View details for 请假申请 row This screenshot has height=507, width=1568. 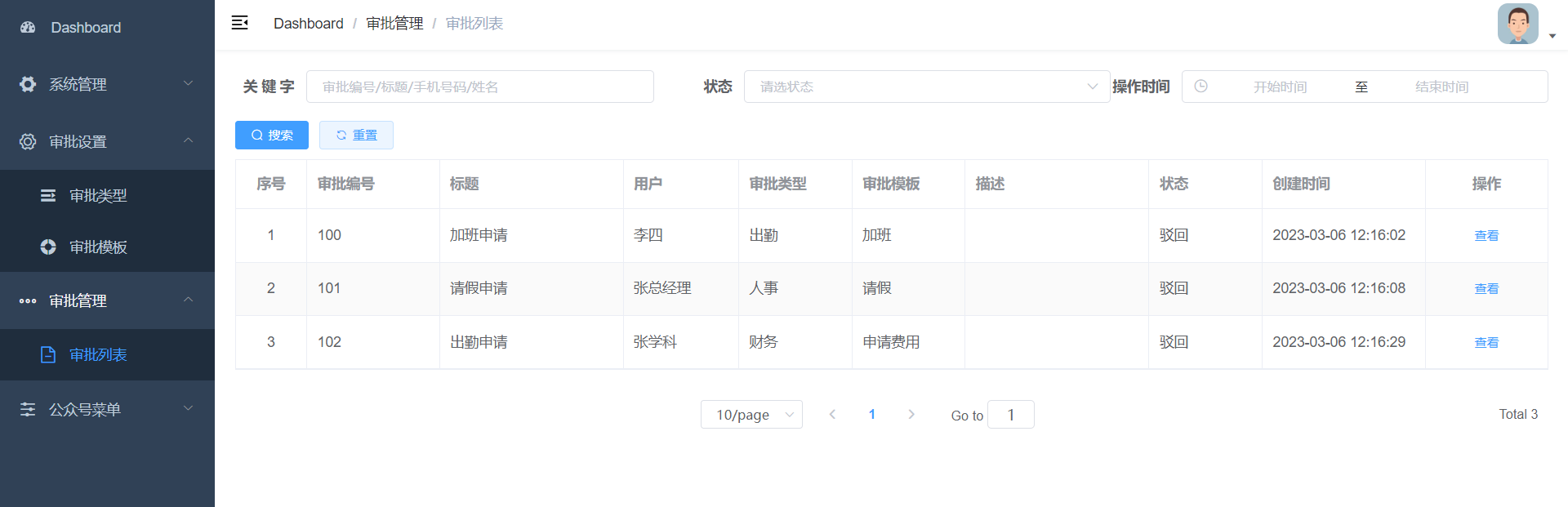click(x=1486, y=289)
